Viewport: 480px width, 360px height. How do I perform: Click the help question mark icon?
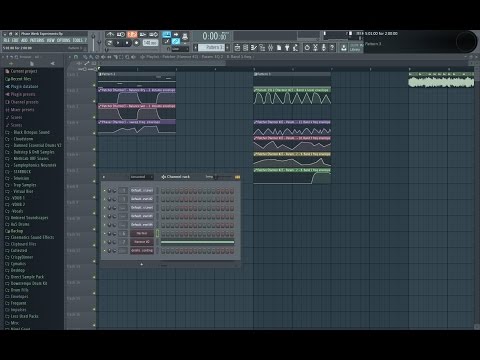click(x=332, y=48)
